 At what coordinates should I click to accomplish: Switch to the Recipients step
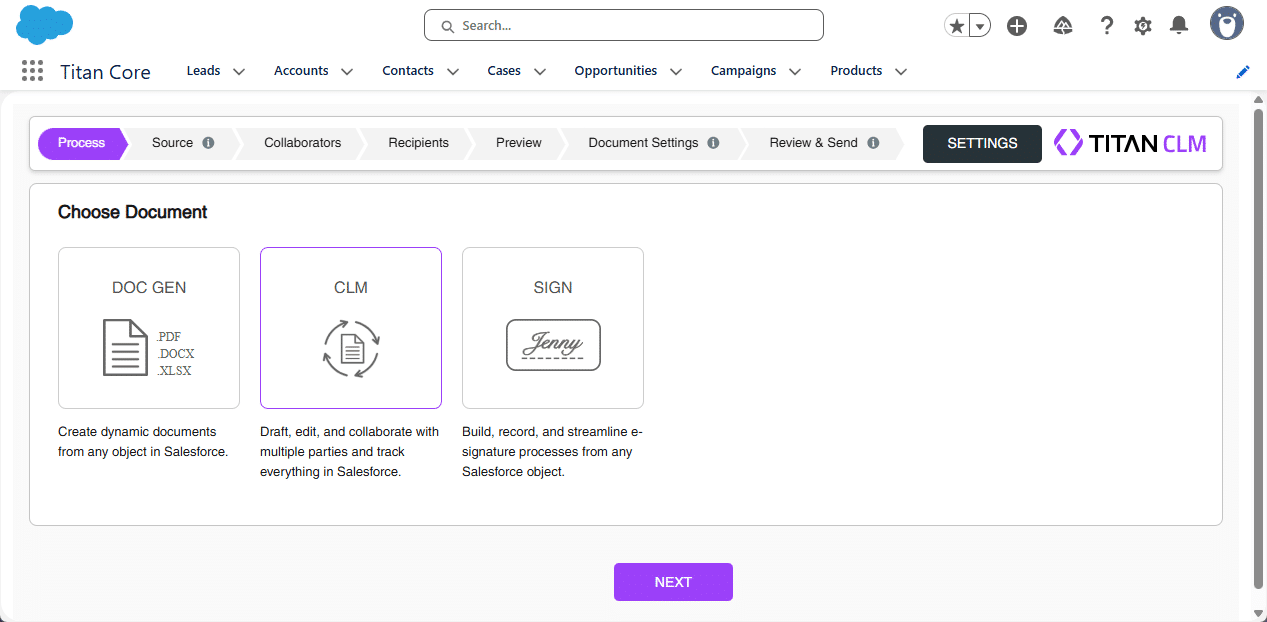(419, 143)
